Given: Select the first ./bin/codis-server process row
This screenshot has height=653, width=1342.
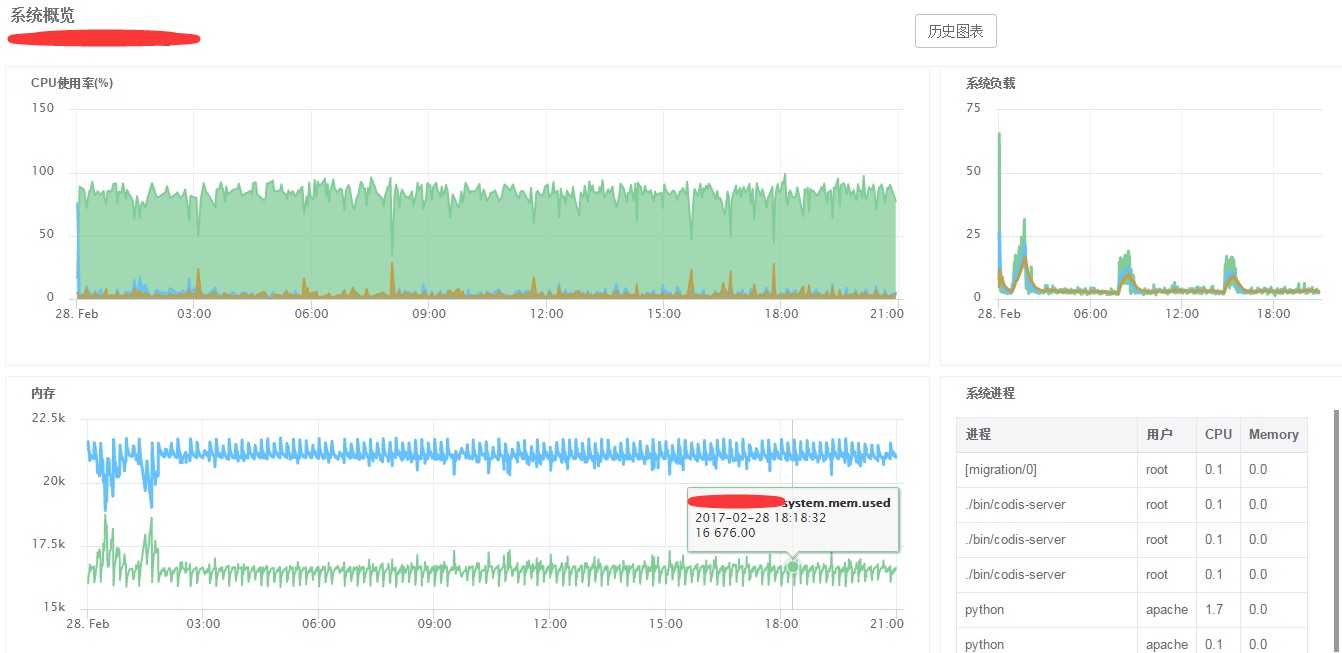Looking at the screenshot, I should click(x=1132, y=505).
